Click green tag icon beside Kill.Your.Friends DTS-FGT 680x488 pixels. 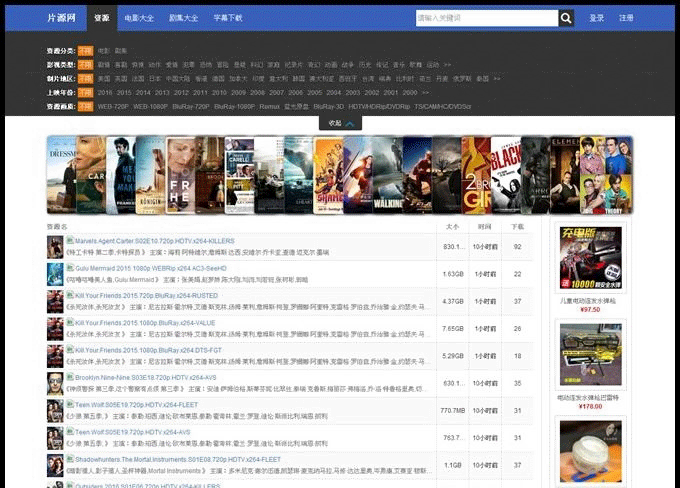pos(70,350)
